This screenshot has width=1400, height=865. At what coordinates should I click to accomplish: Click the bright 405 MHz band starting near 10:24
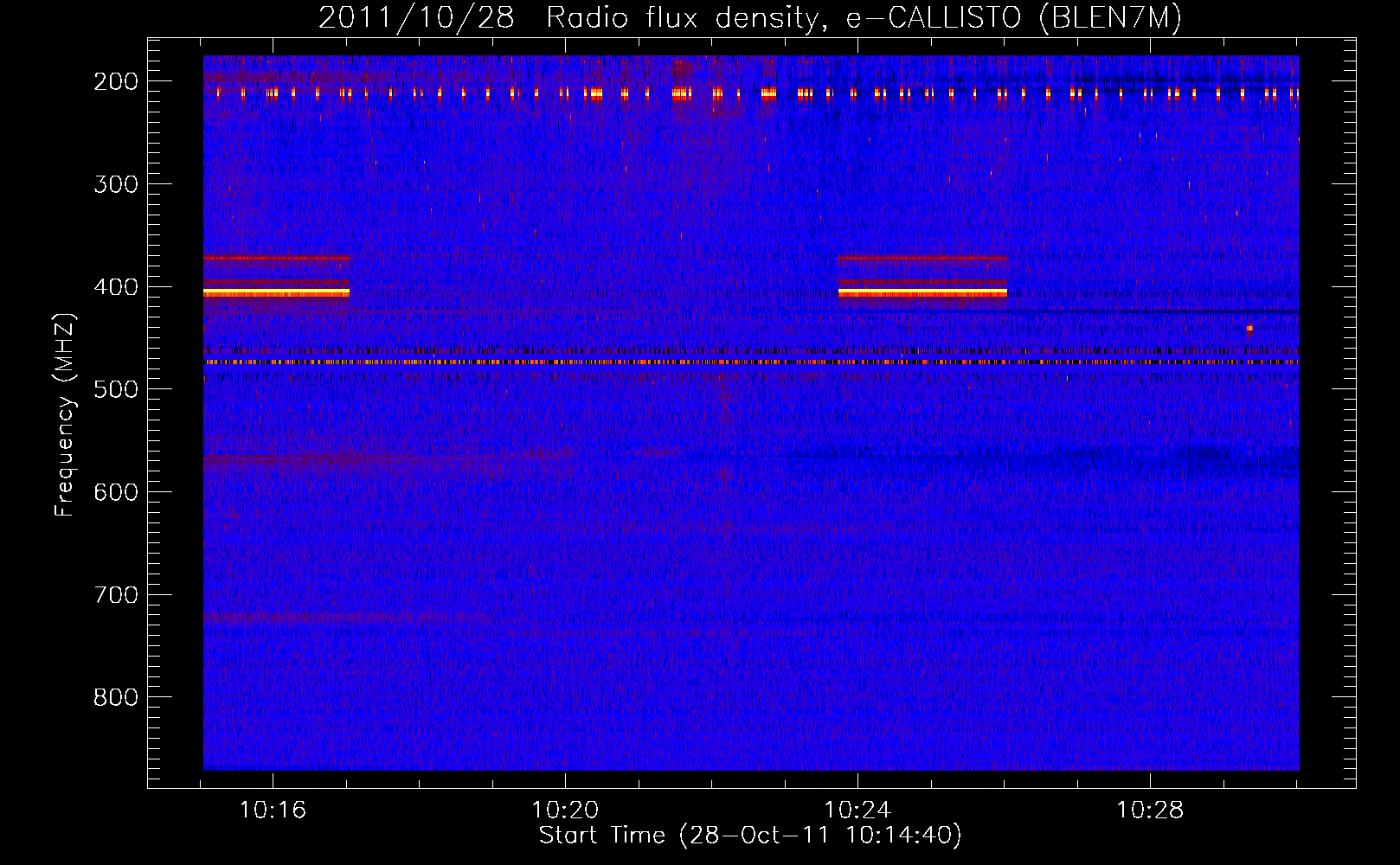point(922,293)
